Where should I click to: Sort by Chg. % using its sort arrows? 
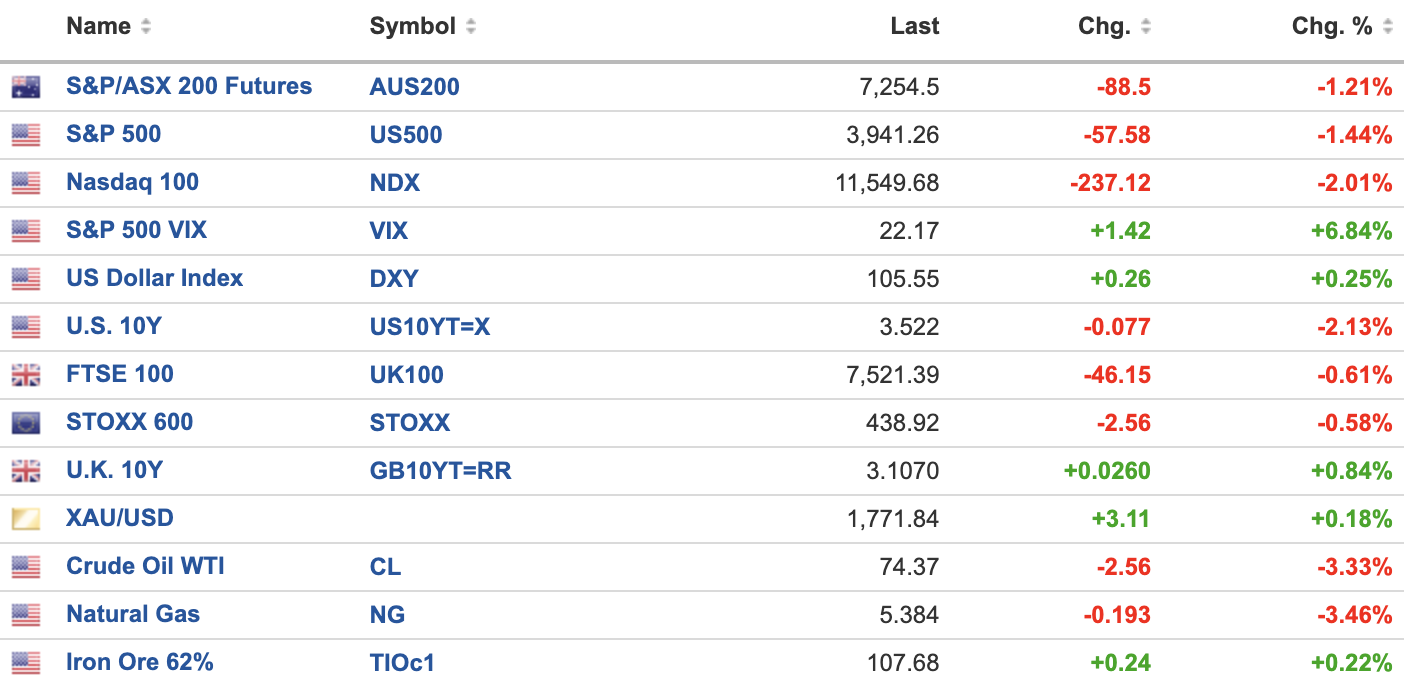coord(1387,27)
